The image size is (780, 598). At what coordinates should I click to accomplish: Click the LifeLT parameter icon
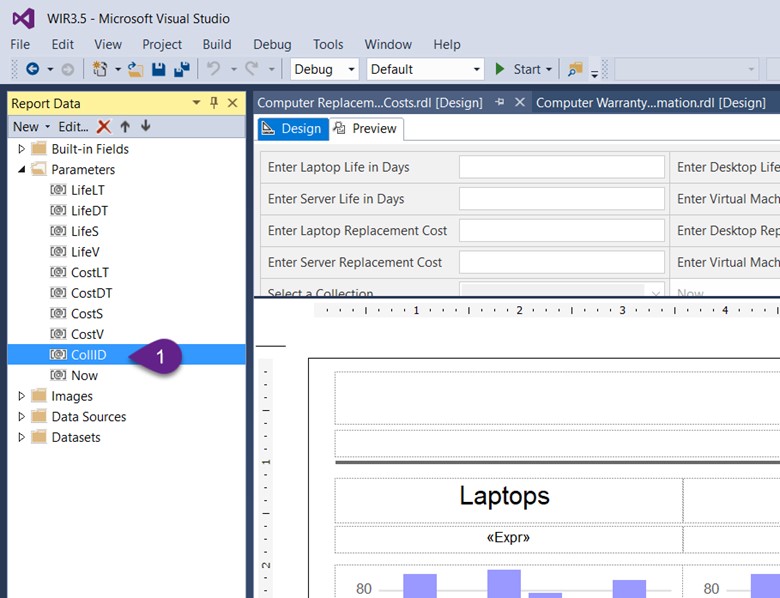[x=58, y=190]
